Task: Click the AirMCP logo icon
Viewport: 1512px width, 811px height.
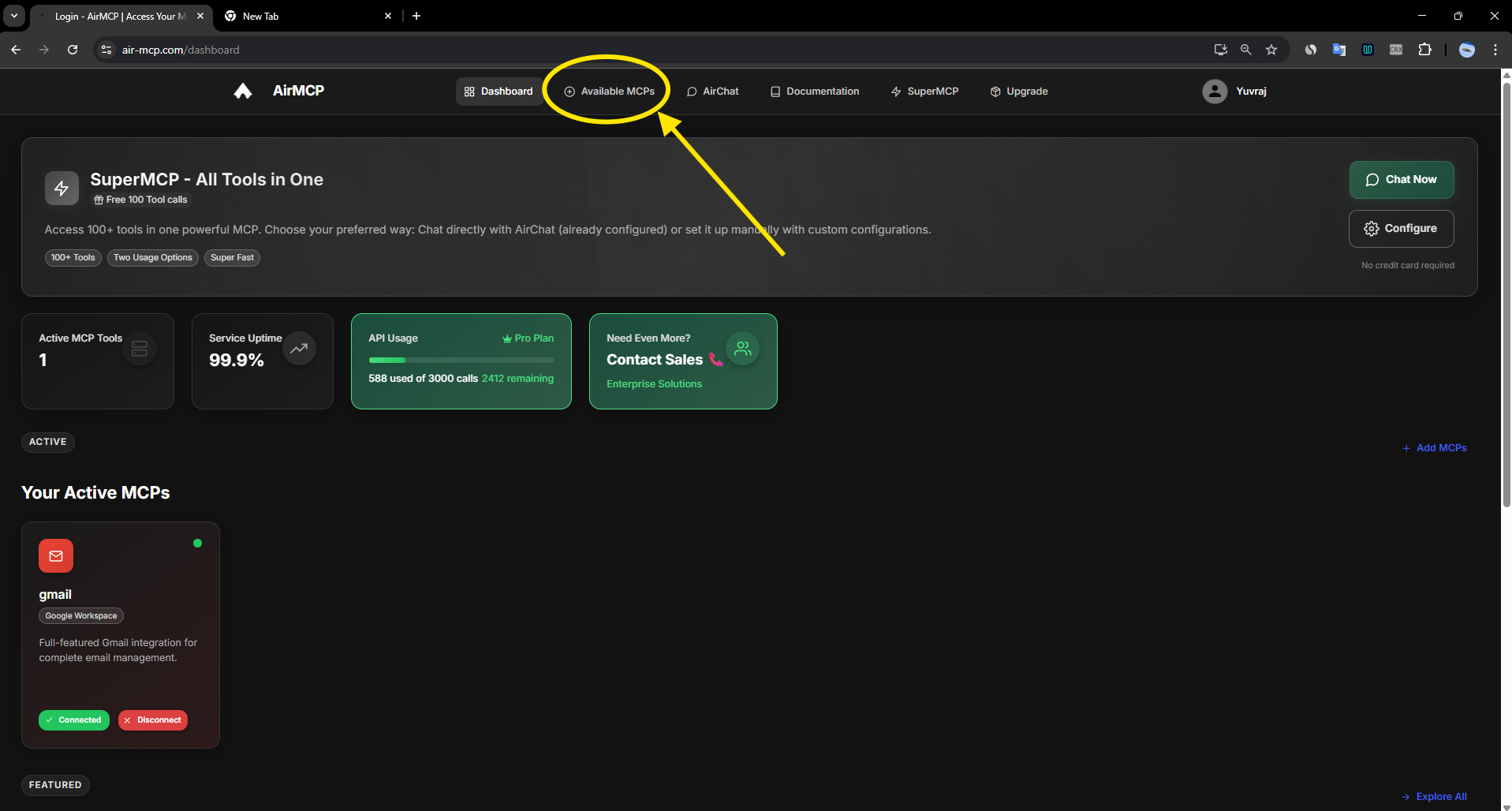Action: [243, 92]
